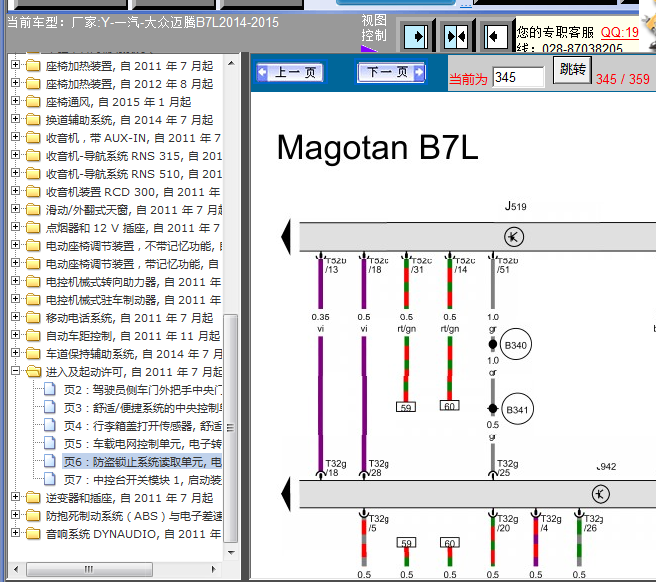Screen dimensions: 656x582
Task: Expand 换道辅助系统 node
Action: [x=15, y=119]
